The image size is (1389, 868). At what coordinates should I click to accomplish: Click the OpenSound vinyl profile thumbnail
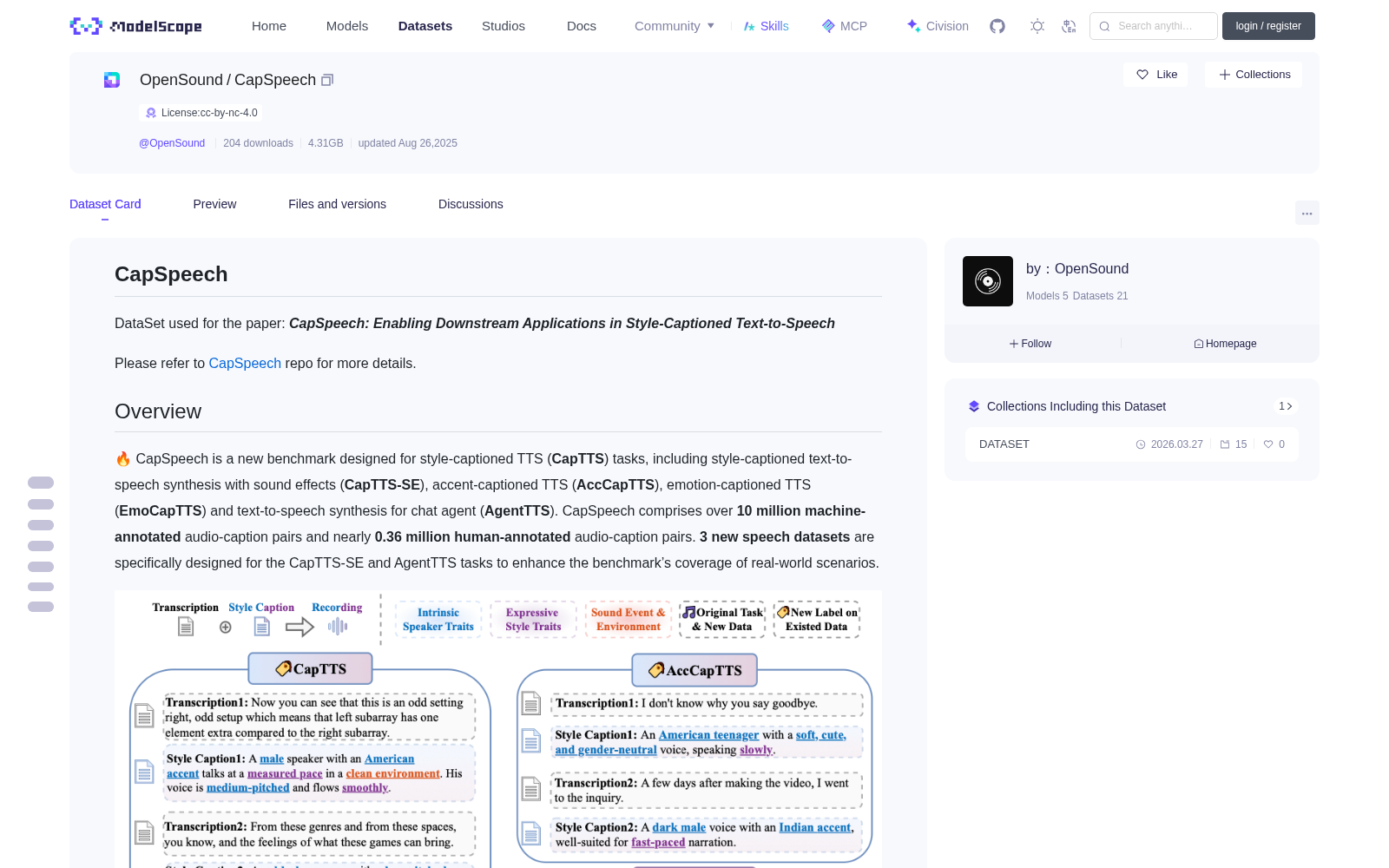[988, 281]
